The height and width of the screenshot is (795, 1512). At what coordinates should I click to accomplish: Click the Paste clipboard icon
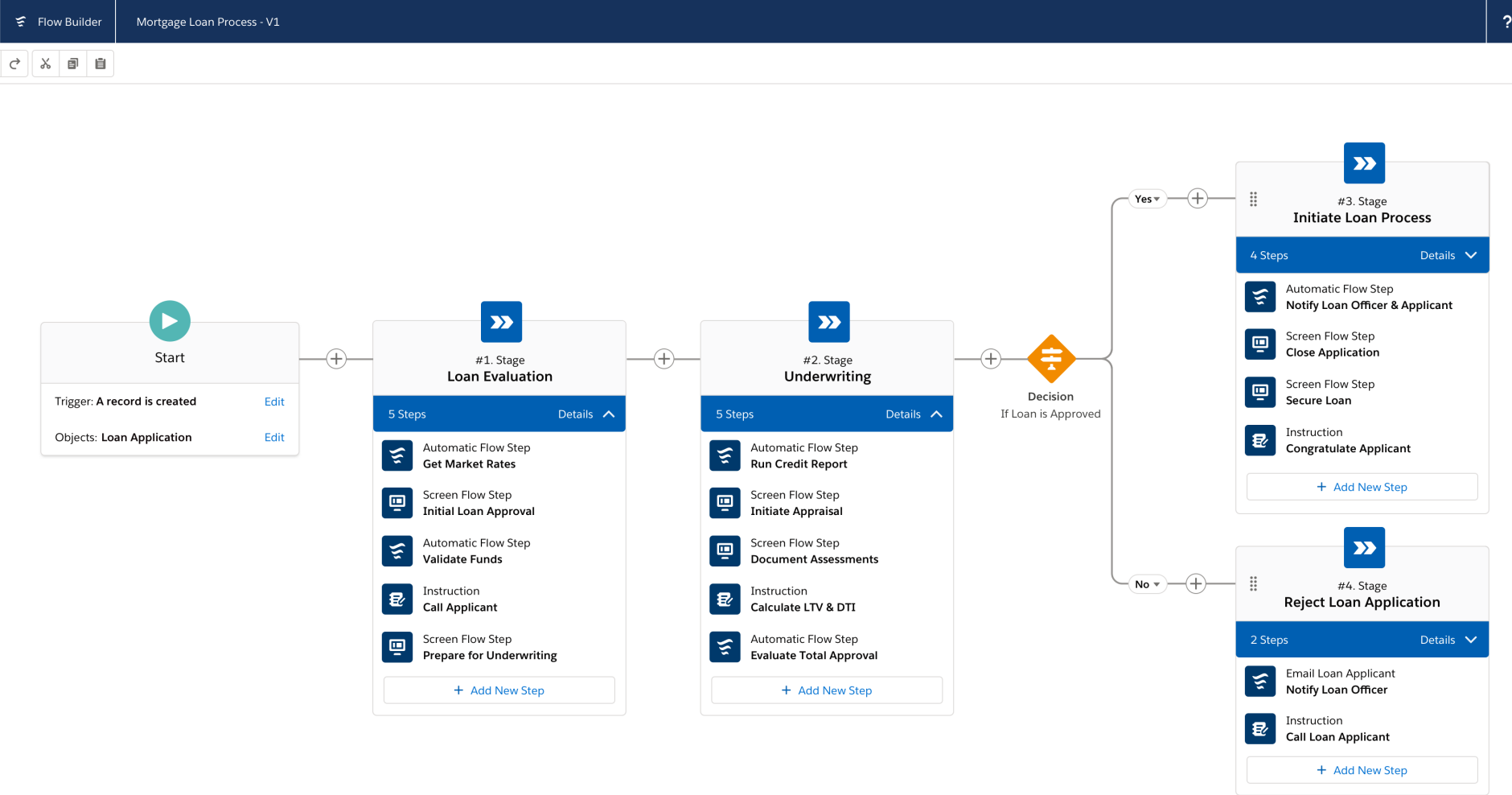click(101, 64)
